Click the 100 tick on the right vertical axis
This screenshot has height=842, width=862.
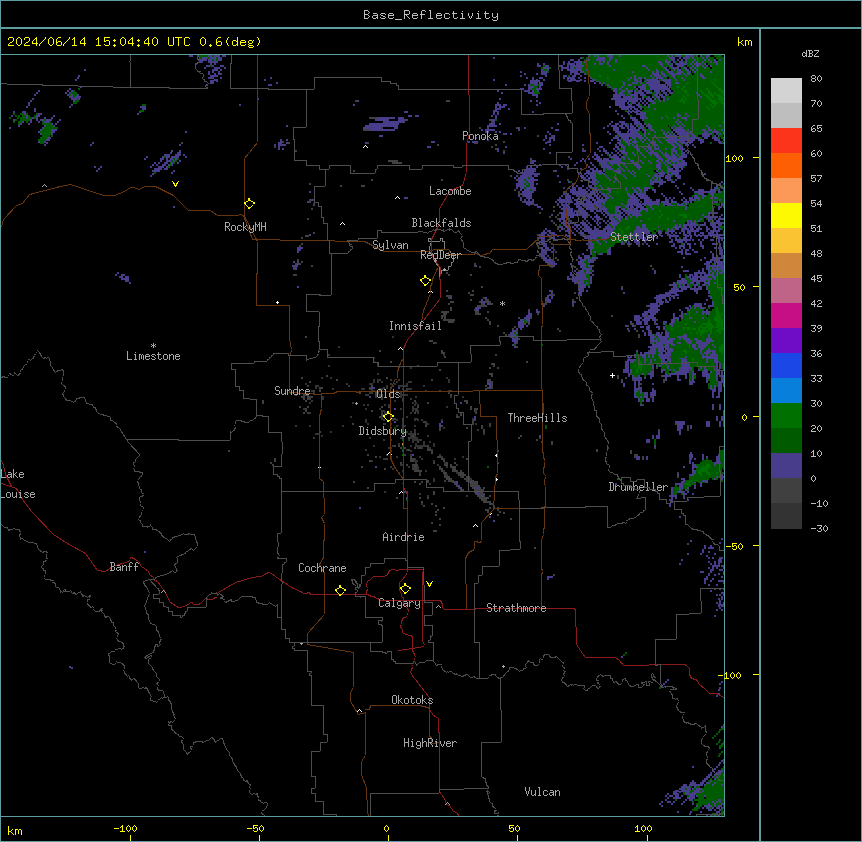click(x=734, y=158)
